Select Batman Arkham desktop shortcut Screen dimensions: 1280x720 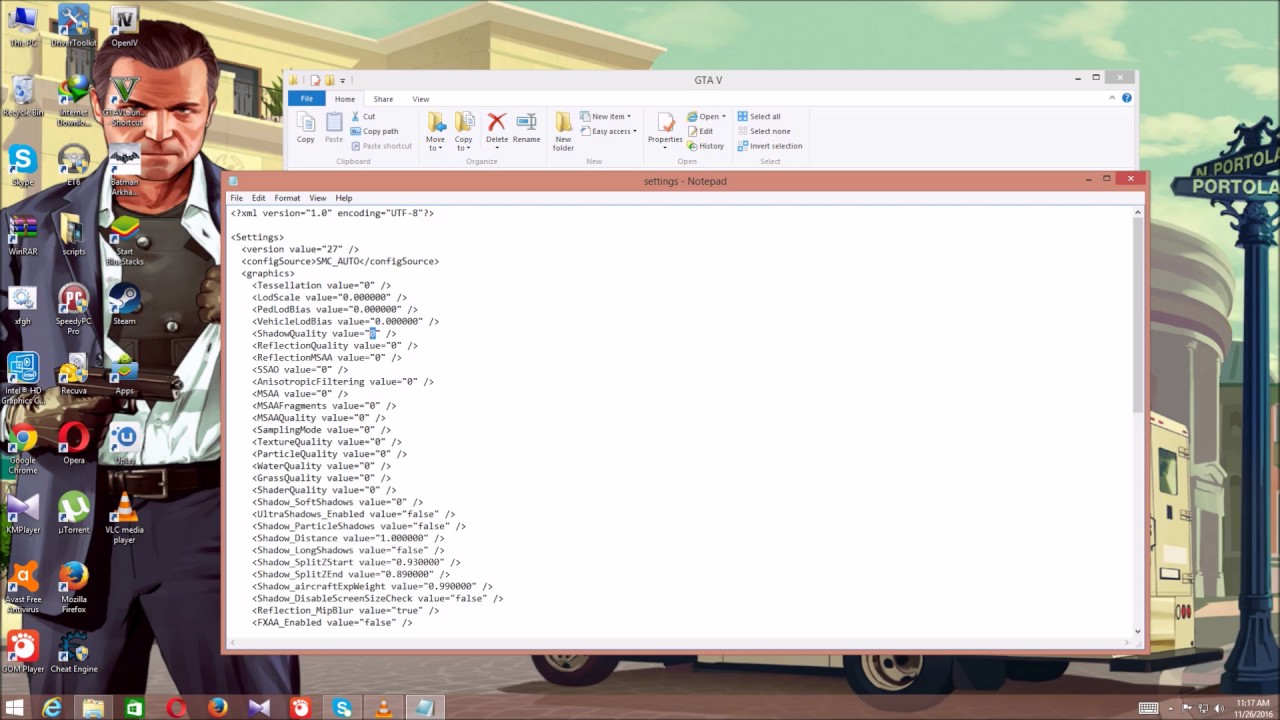124,170
